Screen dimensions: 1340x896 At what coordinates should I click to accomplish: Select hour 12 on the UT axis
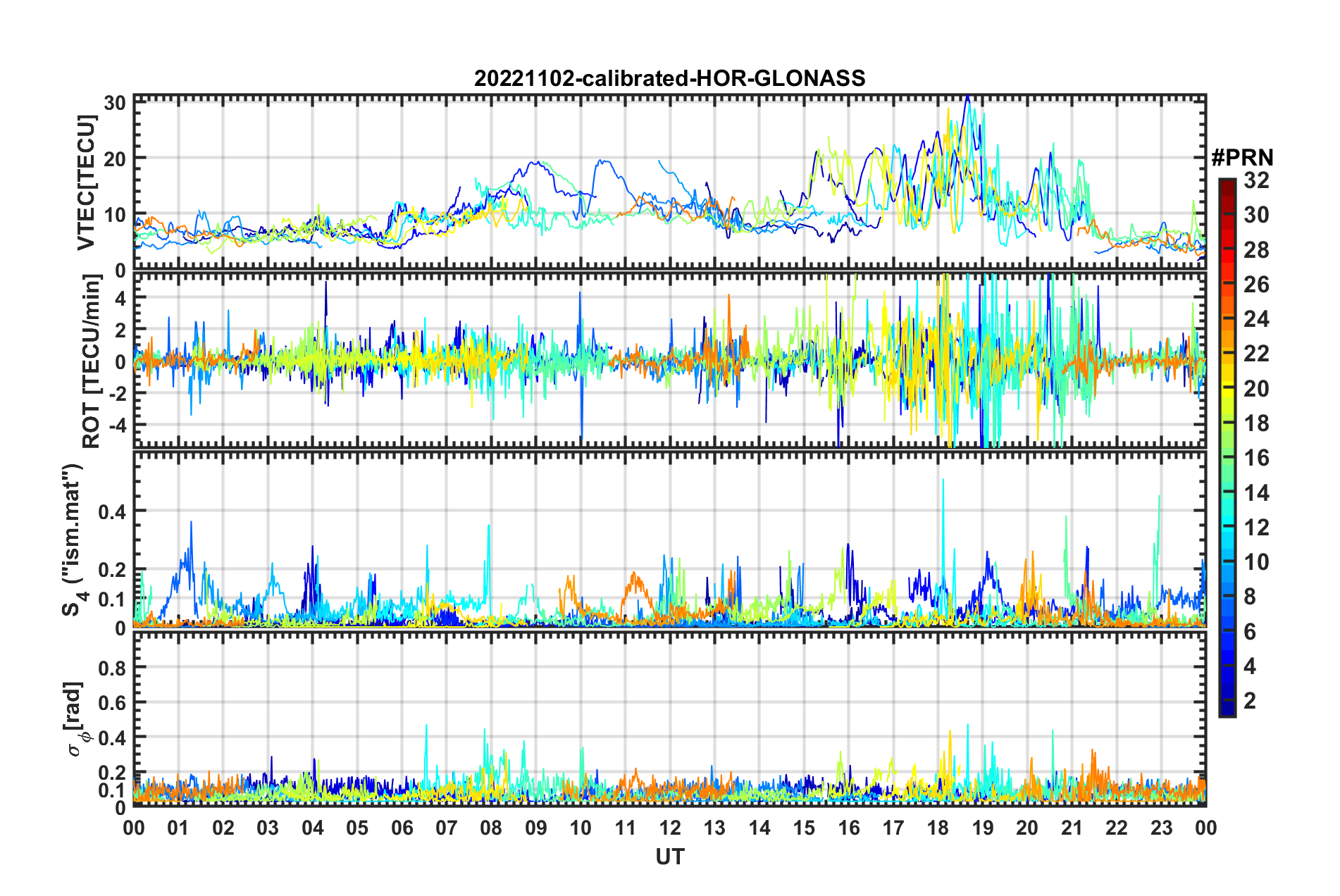pos(669,828)
